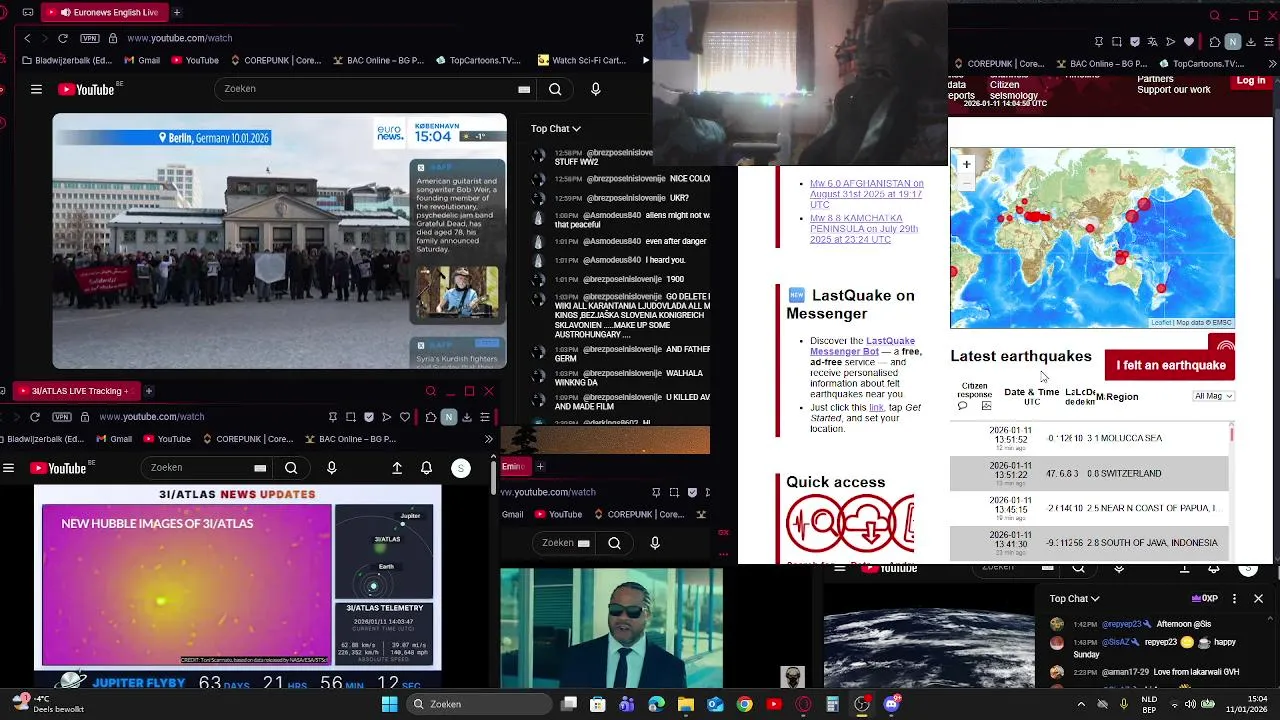Open the TopCartoons.TV bookmark in the Euronews window

click(478, 60)
